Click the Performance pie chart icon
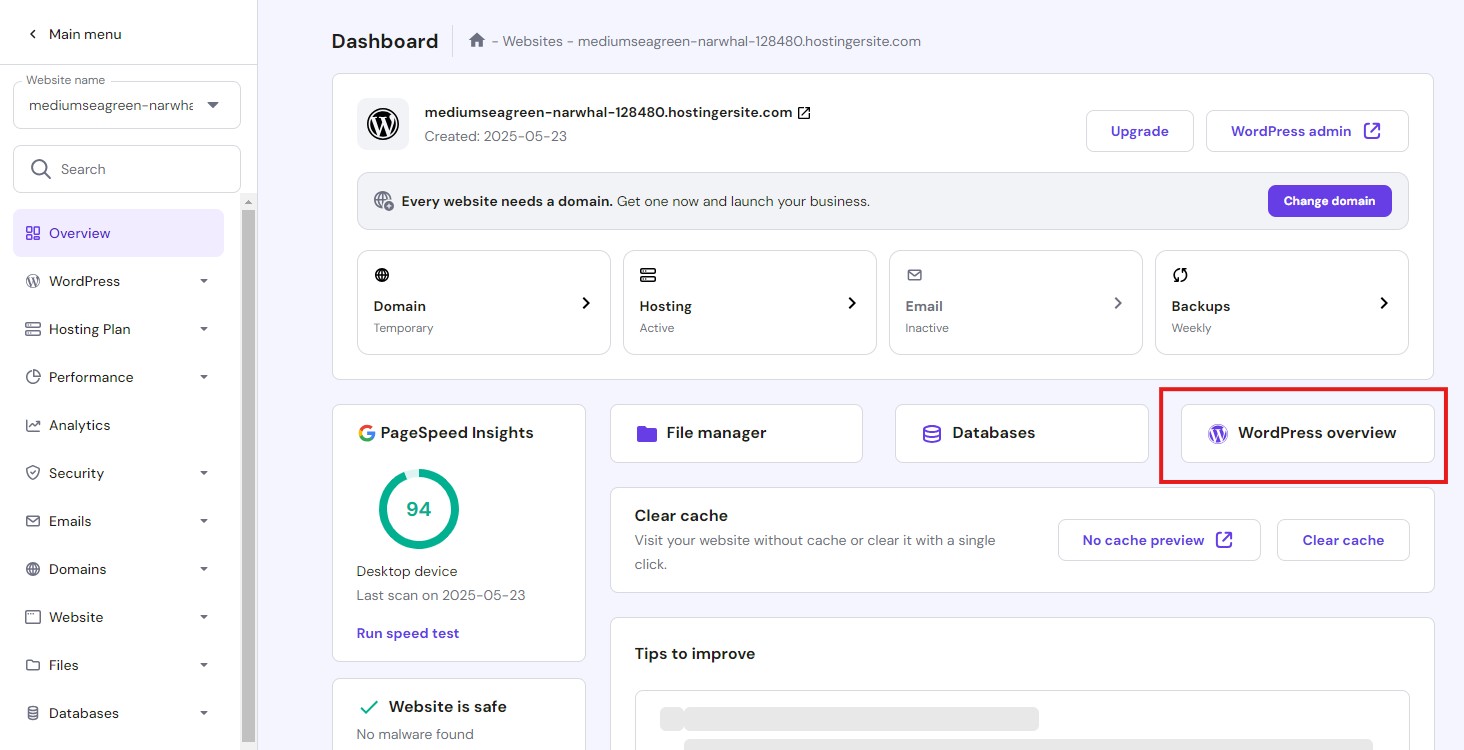 (x=32, y=377)
